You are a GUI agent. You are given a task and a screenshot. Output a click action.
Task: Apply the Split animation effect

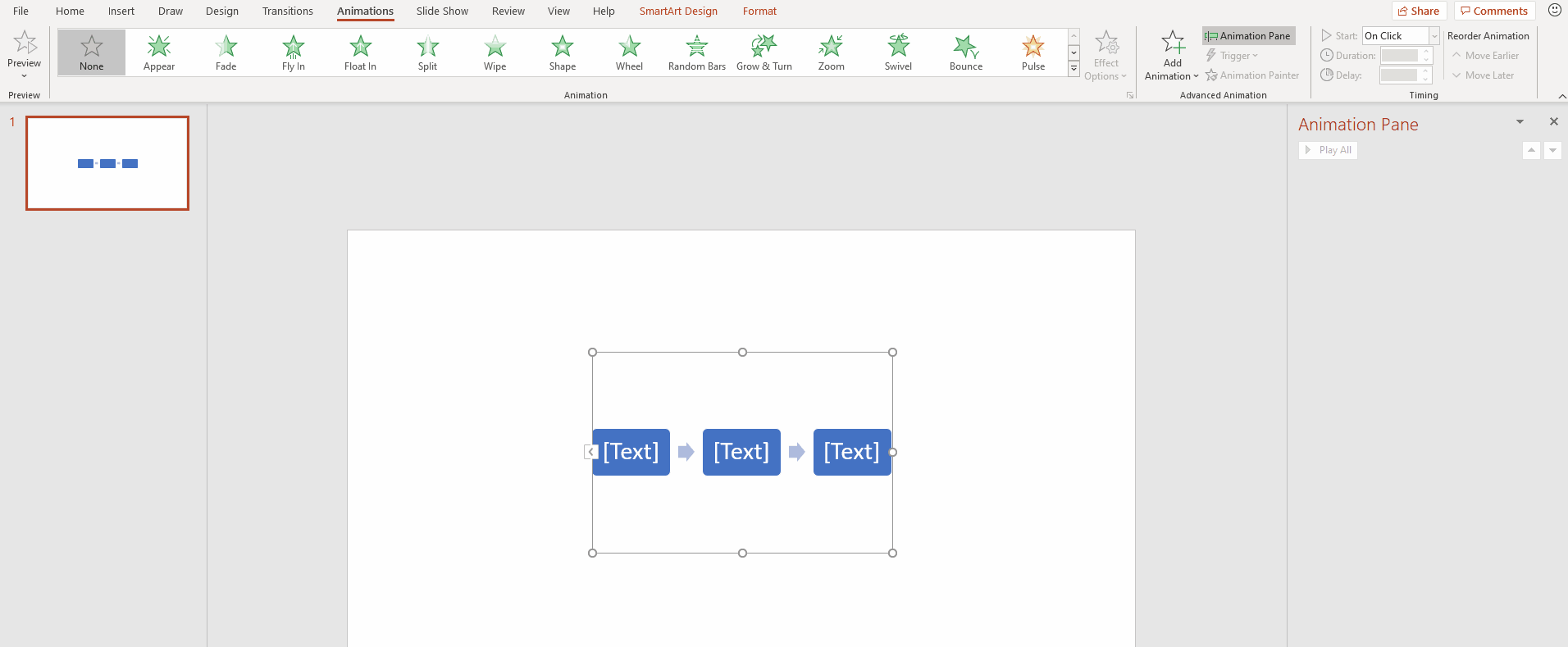[428, 52]
